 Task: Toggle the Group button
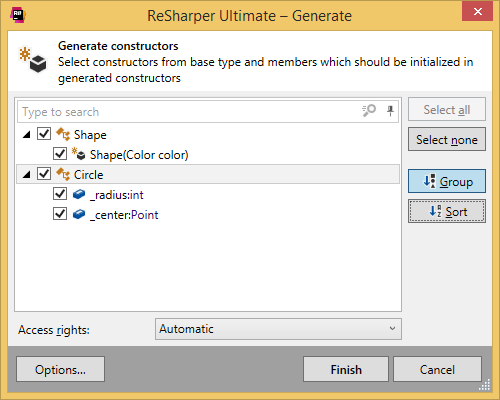click(x=447, y=181)
